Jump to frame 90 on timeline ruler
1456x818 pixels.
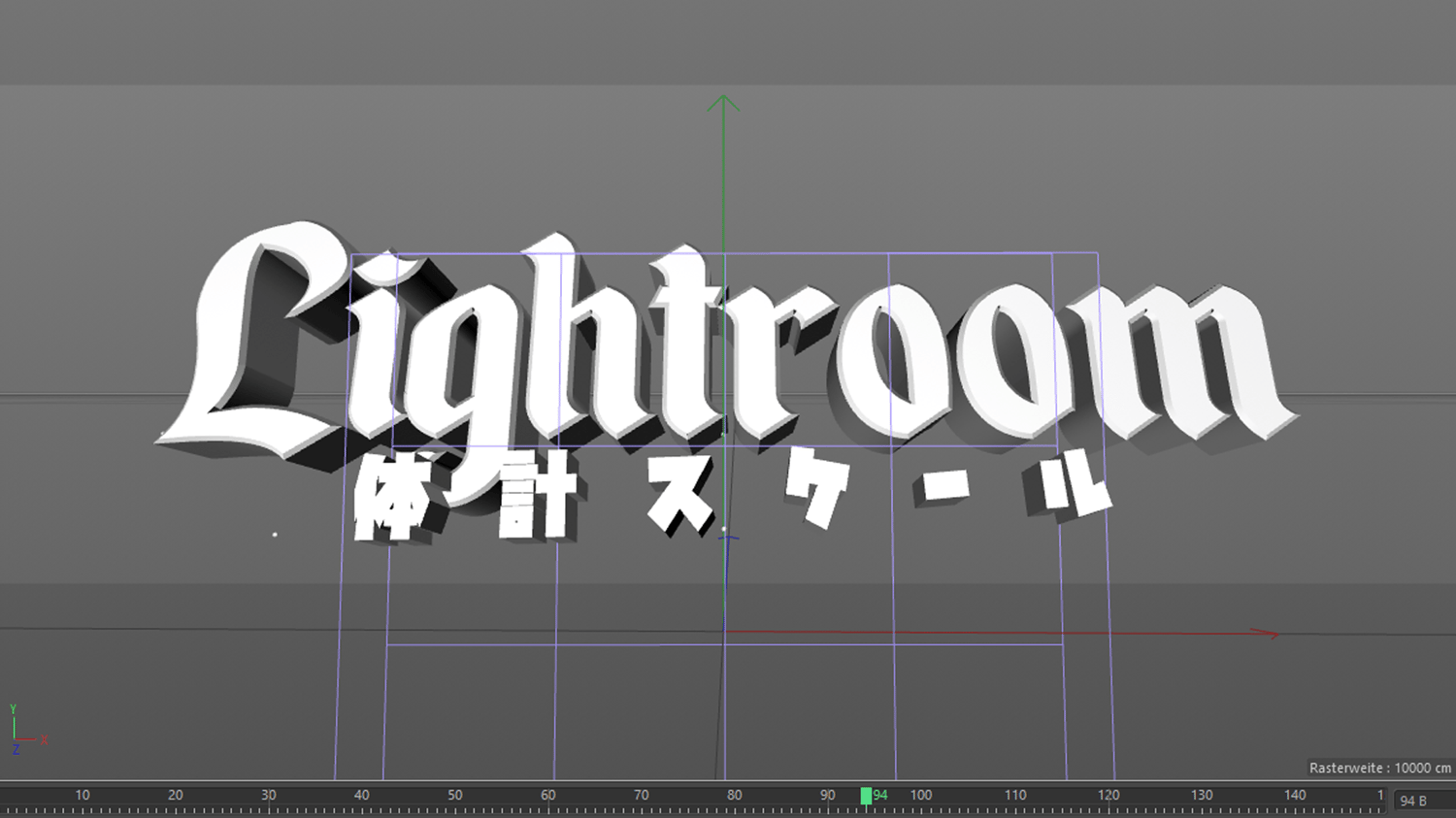point(828,795)
